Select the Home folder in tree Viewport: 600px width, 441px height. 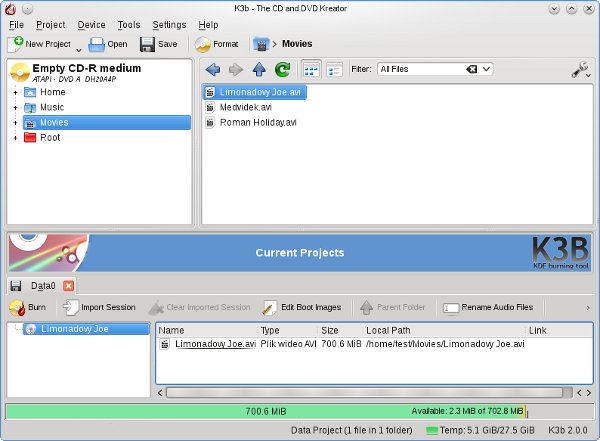pyautogui.click(x=45, y=92)
